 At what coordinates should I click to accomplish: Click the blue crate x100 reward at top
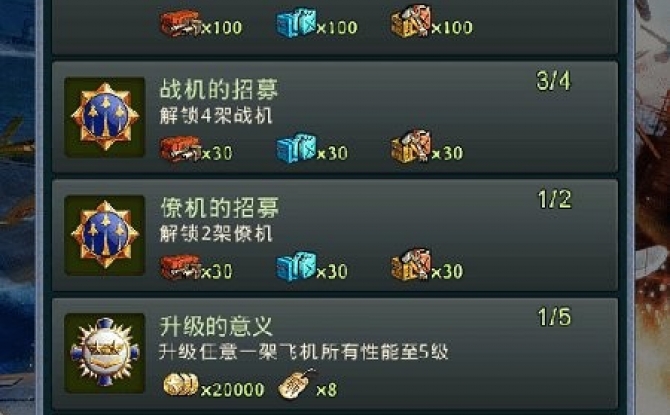(297, 23)
